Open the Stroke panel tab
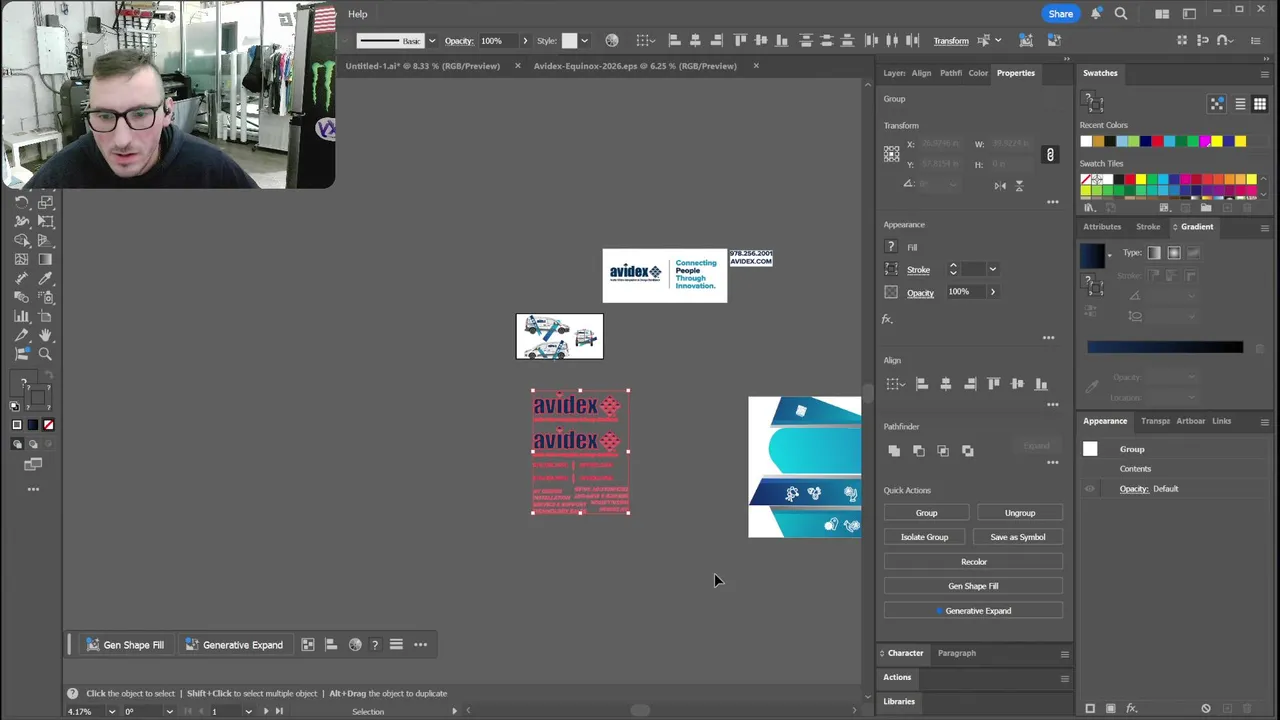This screenshot has height=720, width=1280. (1147, 227)
